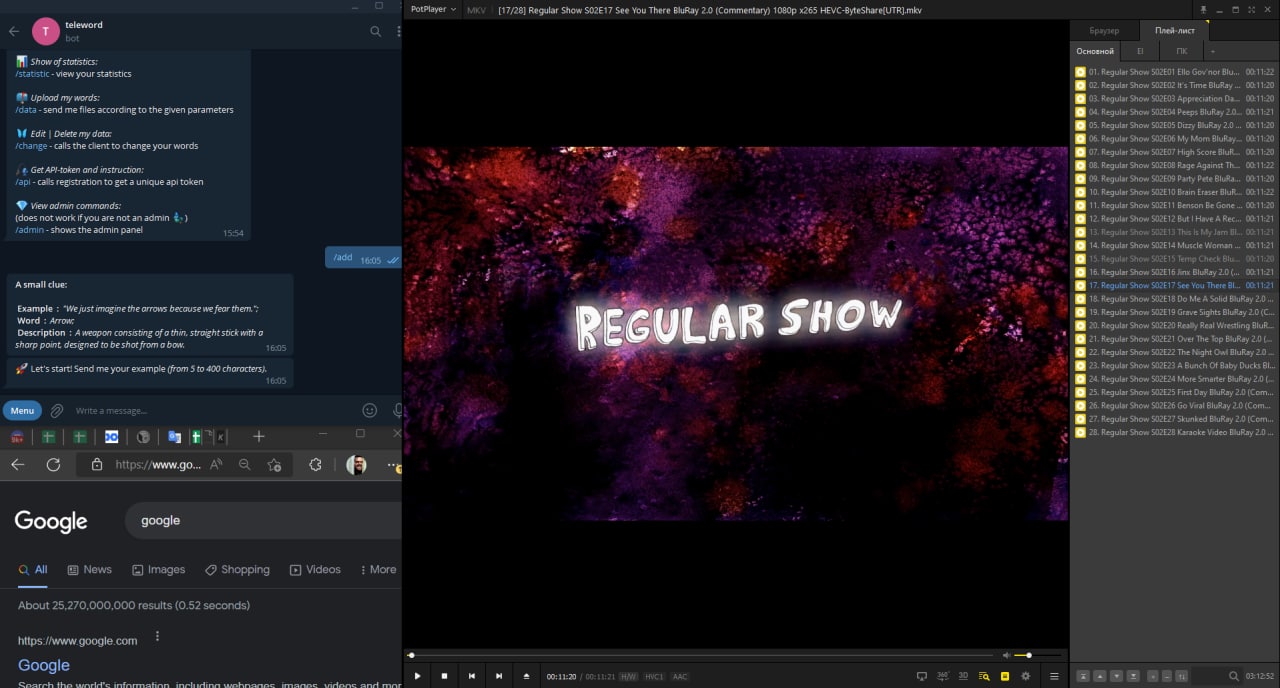Click the browser address bar URL

(x=158, y=465)
